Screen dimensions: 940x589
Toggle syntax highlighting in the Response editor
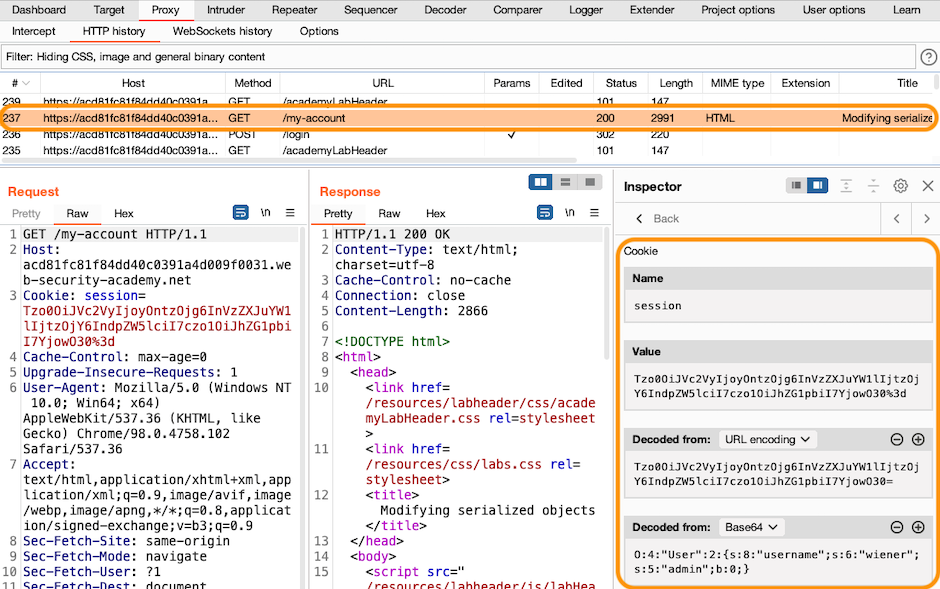coord(545,213)
